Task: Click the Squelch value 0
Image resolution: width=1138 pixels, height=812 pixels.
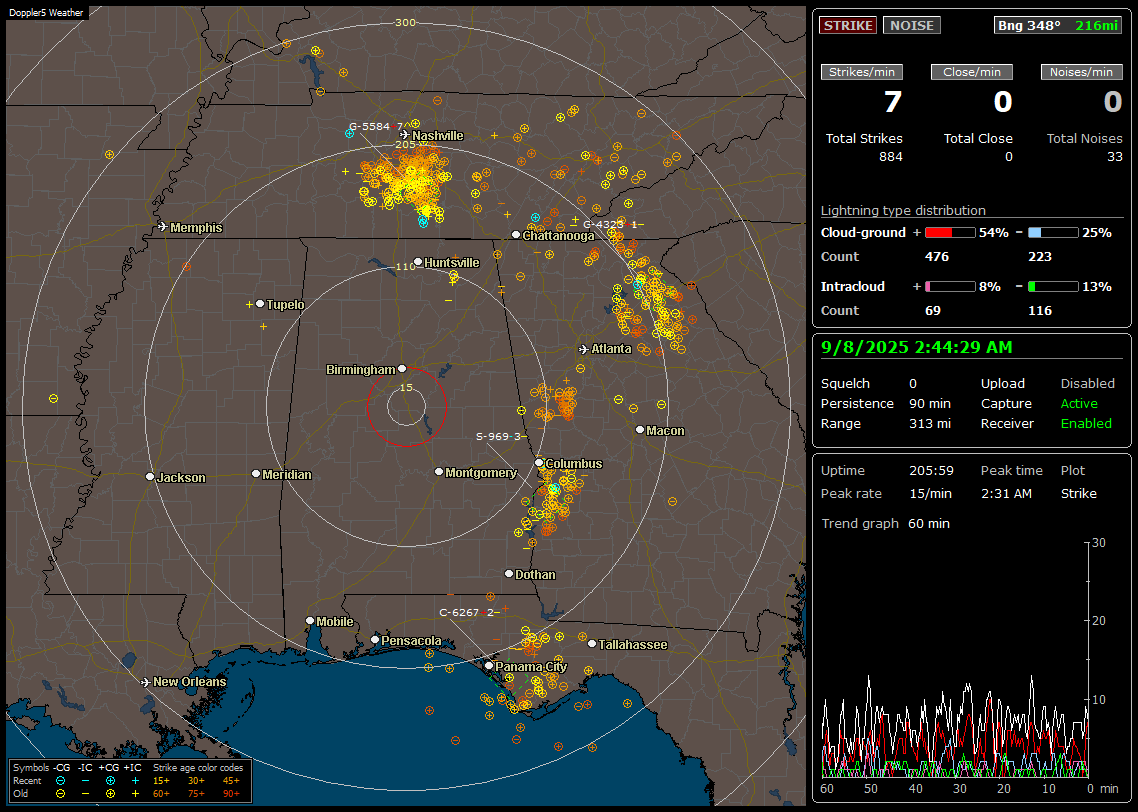Action: (x=913, y=383)
